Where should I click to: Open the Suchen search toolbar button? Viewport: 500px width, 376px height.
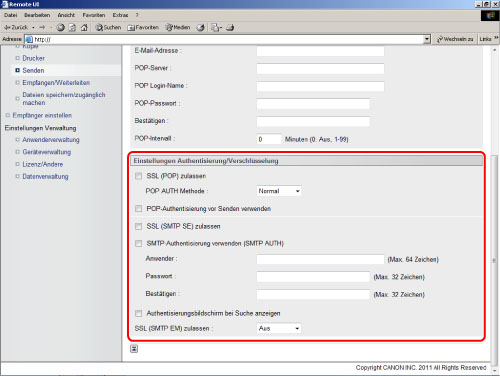click(x=108, y=27)
